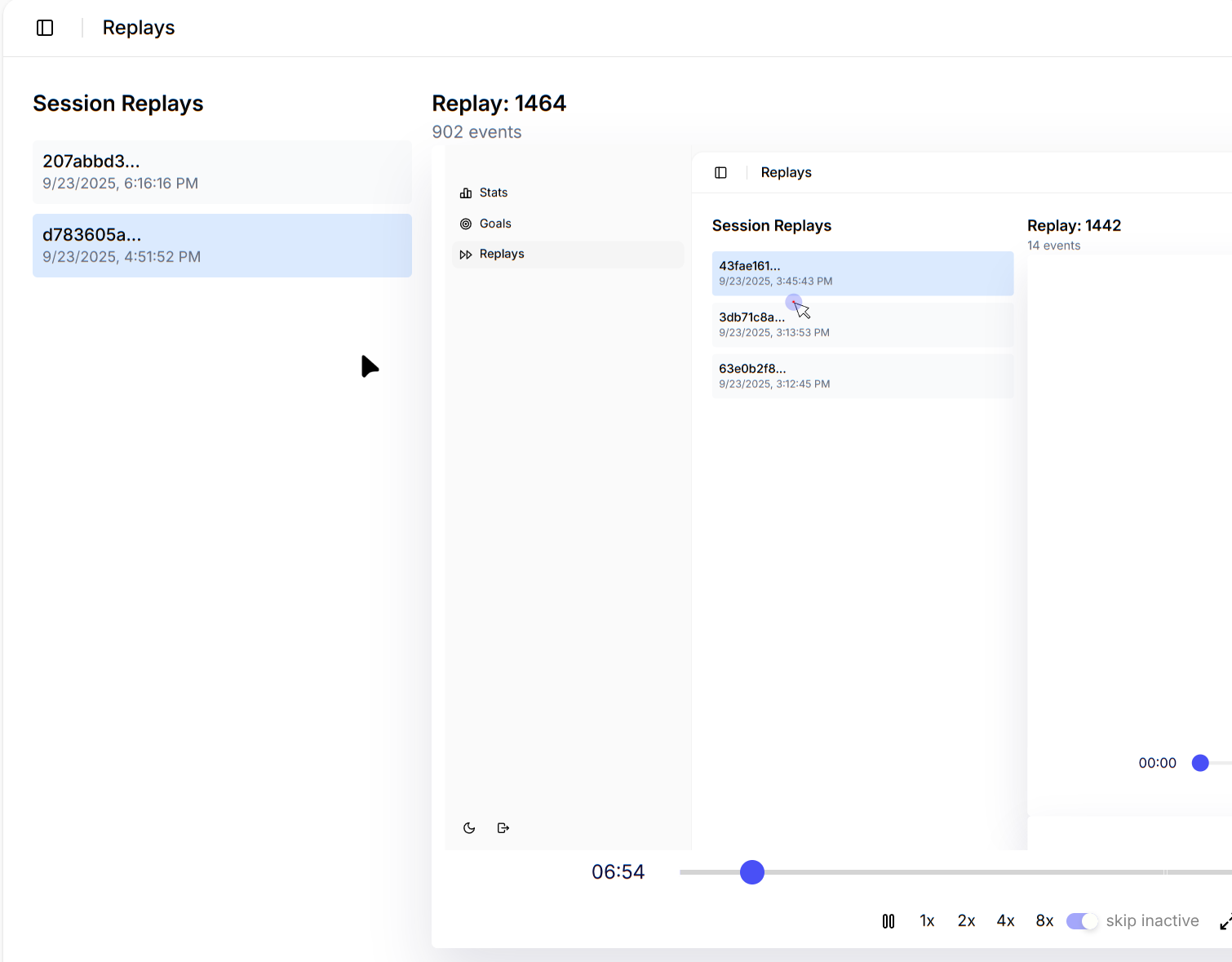Image resolution: width=1232 pixels, height=962 pixels.
Task: Click the Stats bar chart icon
Action: coord(466,193)
